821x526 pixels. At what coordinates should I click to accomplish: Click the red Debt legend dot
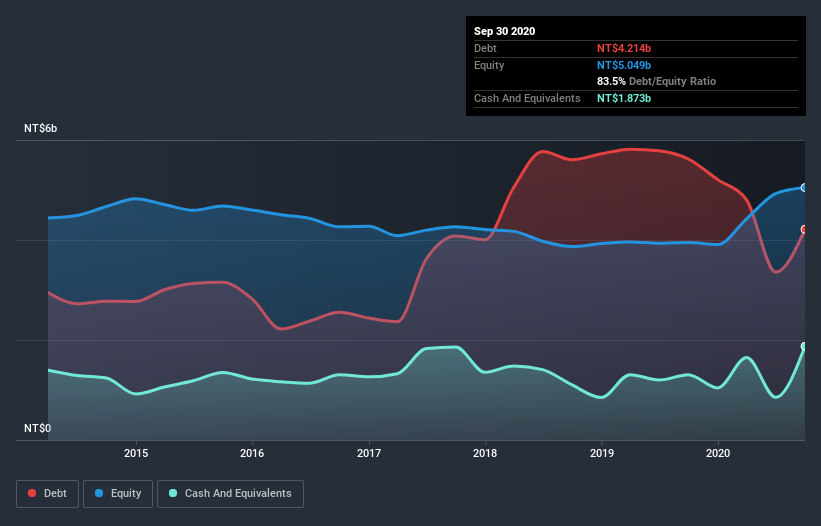[x=32, y=493]
